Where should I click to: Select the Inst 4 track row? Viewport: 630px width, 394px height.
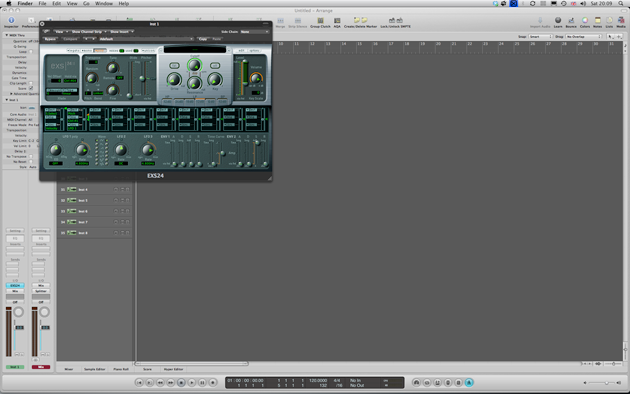point(95,190)
